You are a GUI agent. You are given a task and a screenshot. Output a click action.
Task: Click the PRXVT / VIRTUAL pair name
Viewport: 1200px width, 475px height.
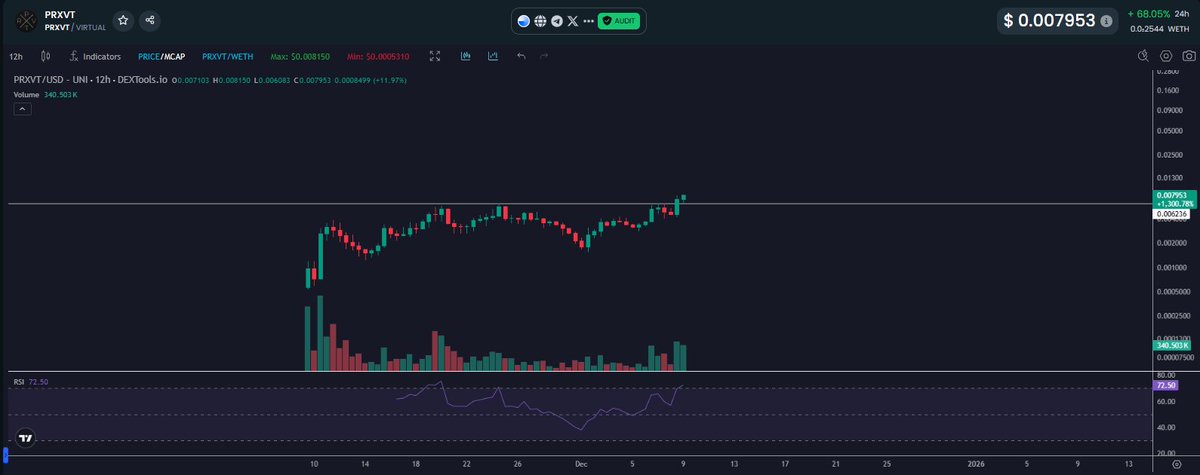click(74, 28)
